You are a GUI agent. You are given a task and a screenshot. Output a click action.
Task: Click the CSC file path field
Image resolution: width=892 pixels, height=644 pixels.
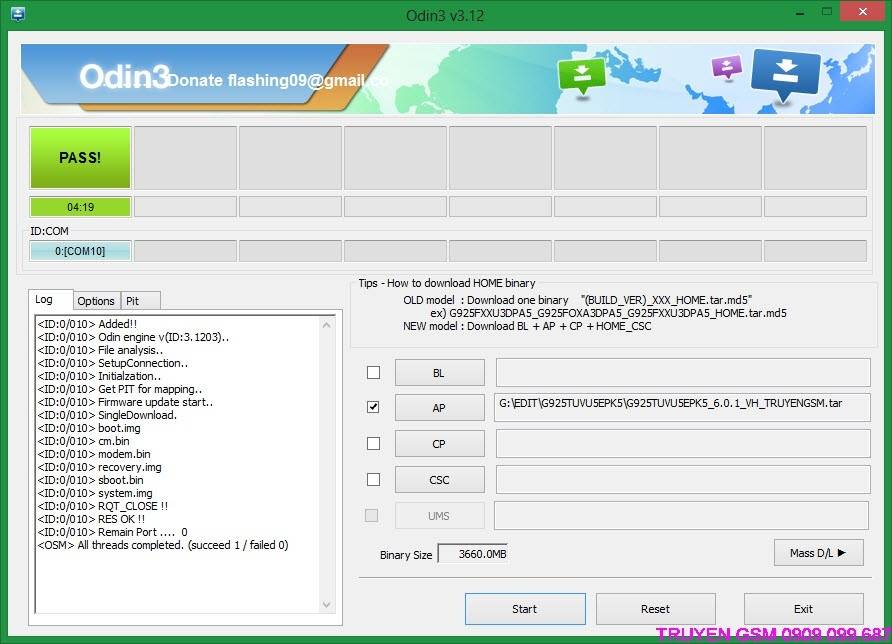(x=683, y=480)
